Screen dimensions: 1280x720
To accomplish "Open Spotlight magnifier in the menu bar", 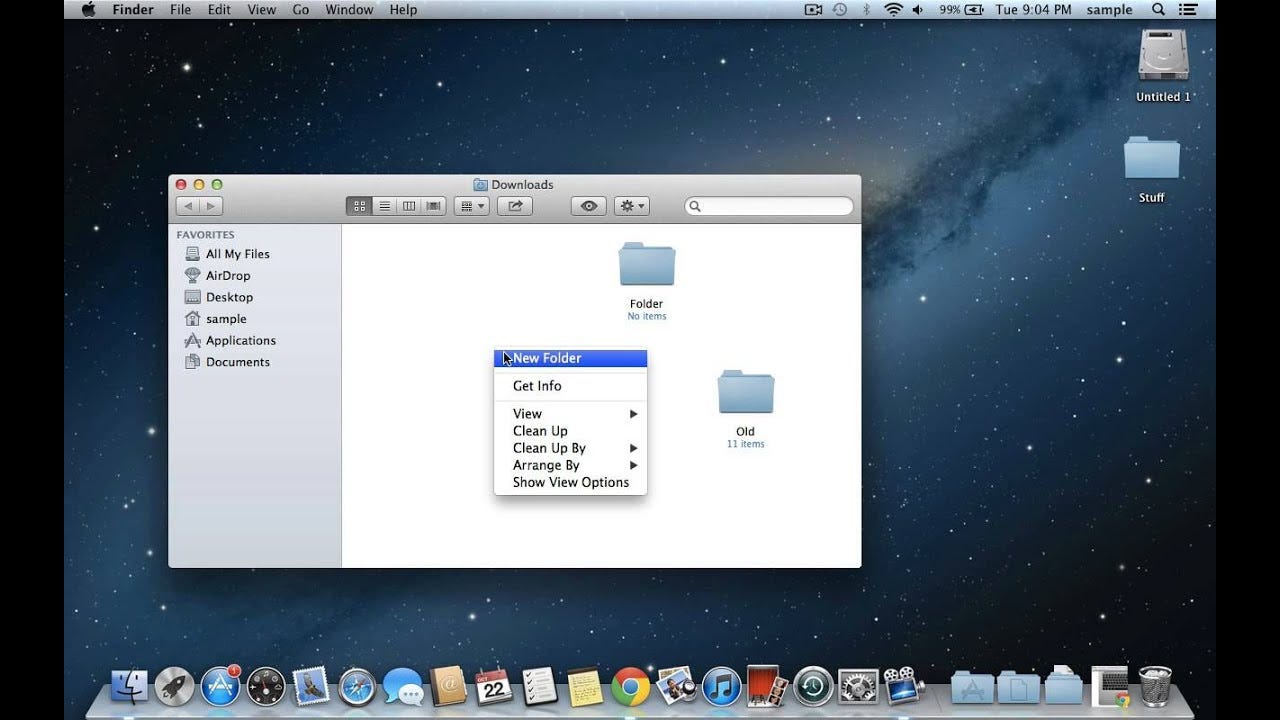I will [x=1159, y=10].
